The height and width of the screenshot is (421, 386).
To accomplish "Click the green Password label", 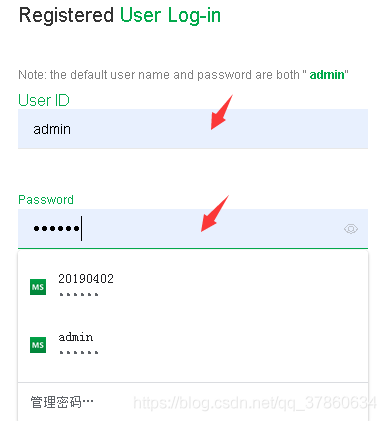I will (x=46, y=200).
